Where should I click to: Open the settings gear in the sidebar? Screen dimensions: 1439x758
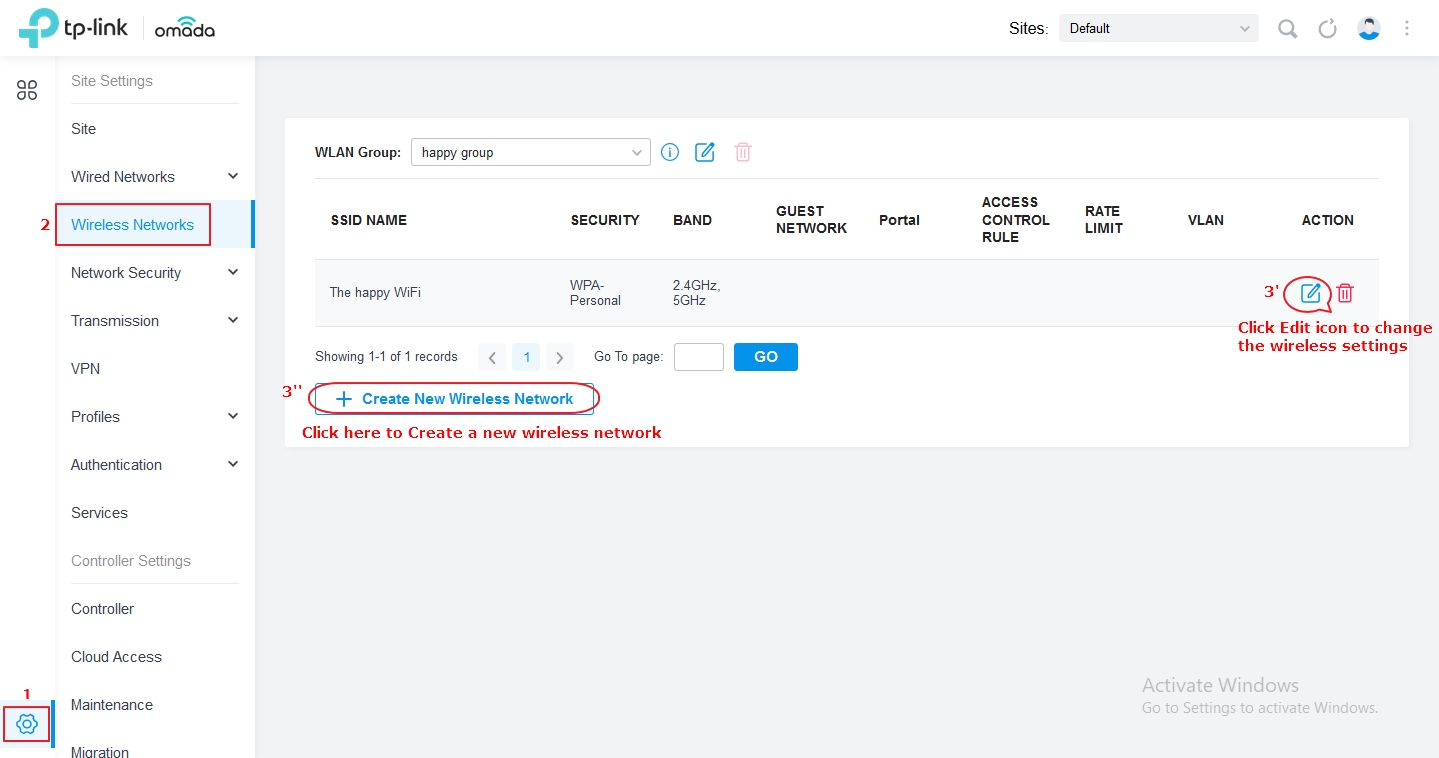(27, 724)
